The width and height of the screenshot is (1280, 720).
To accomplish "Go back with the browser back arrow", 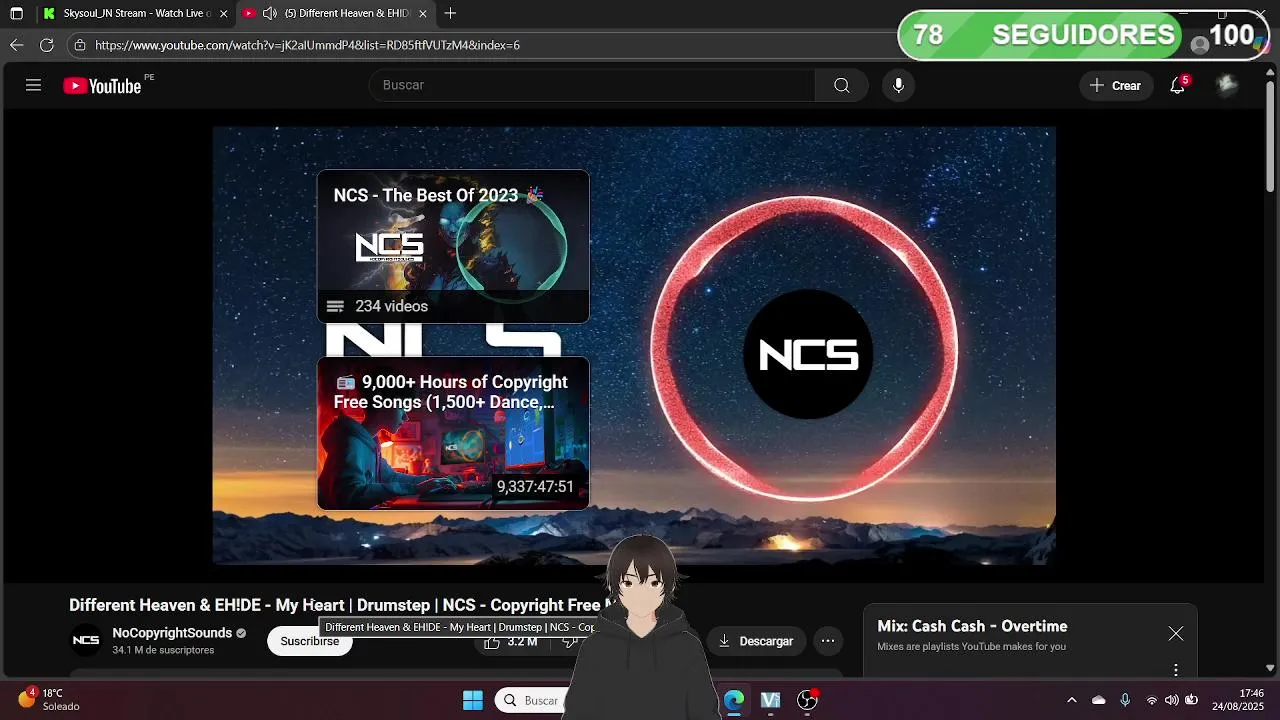I will (x=16, y=45).
